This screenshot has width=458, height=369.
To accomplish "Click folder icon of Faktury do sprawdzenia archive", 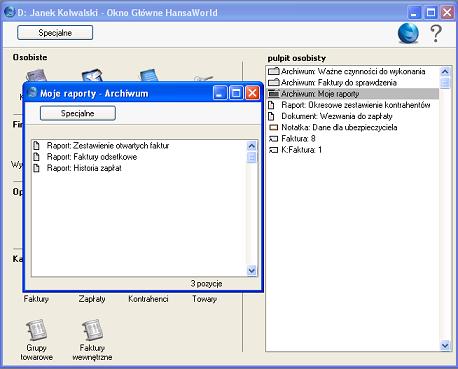I will pyautogui.click(x=274, y=82).
